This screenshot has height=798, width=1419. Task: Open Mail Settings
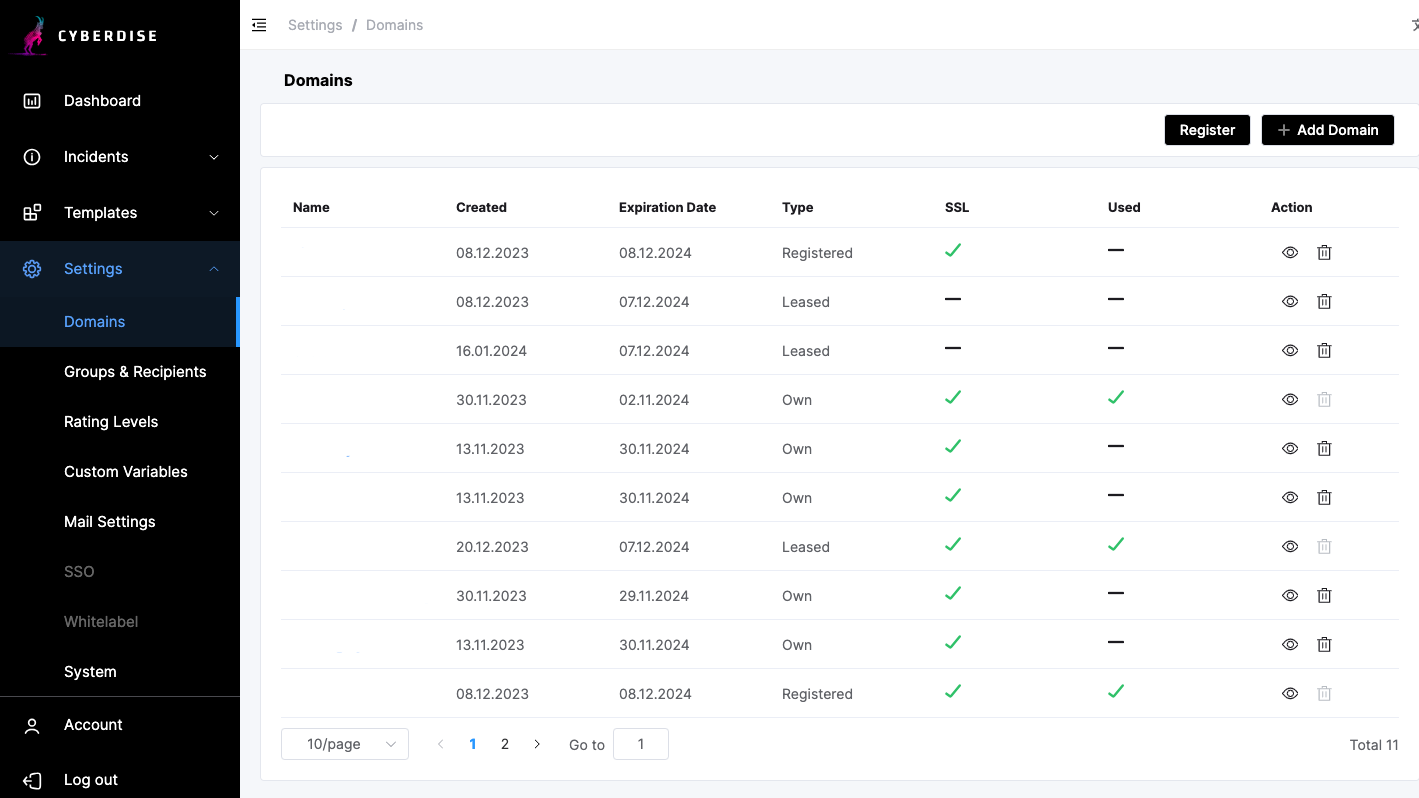[120, 522]
